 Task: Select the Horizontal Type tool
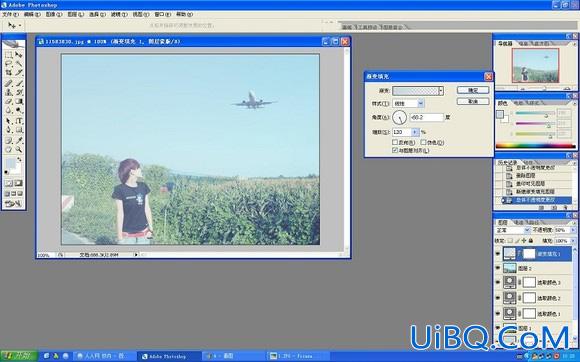coord(18,121)
